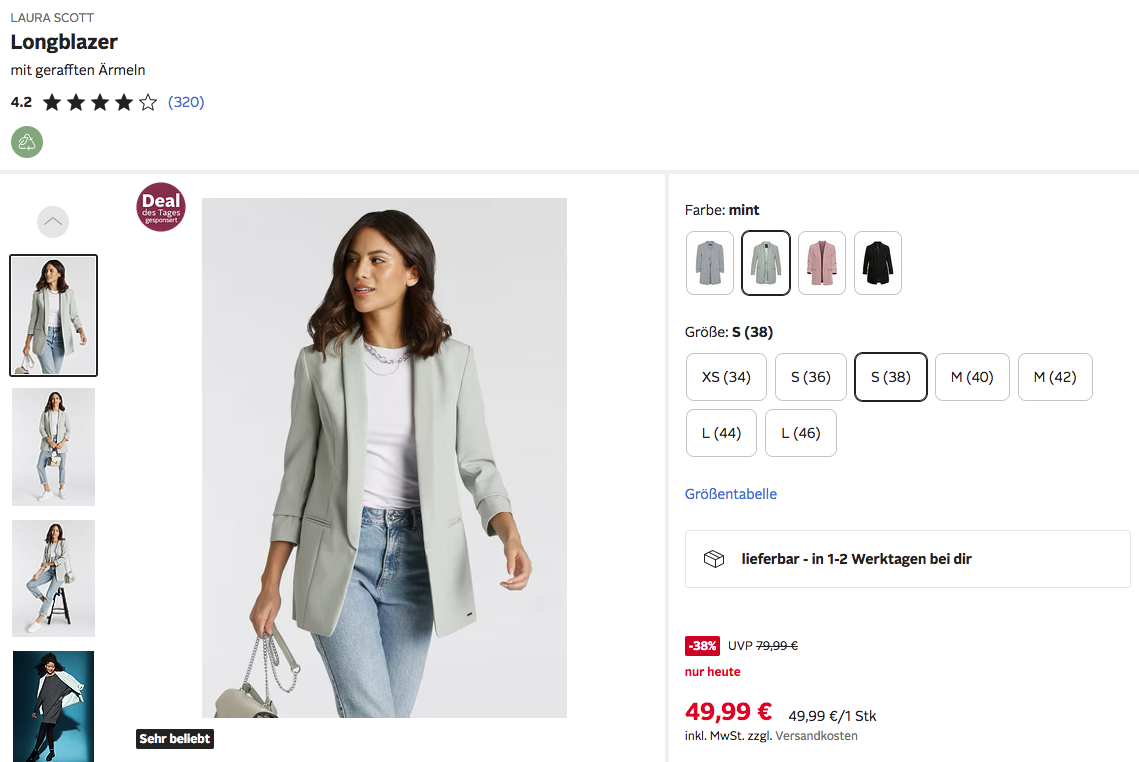
Task: Open the Versandkosten shipping costs link
Action: (x=816, y=736)
